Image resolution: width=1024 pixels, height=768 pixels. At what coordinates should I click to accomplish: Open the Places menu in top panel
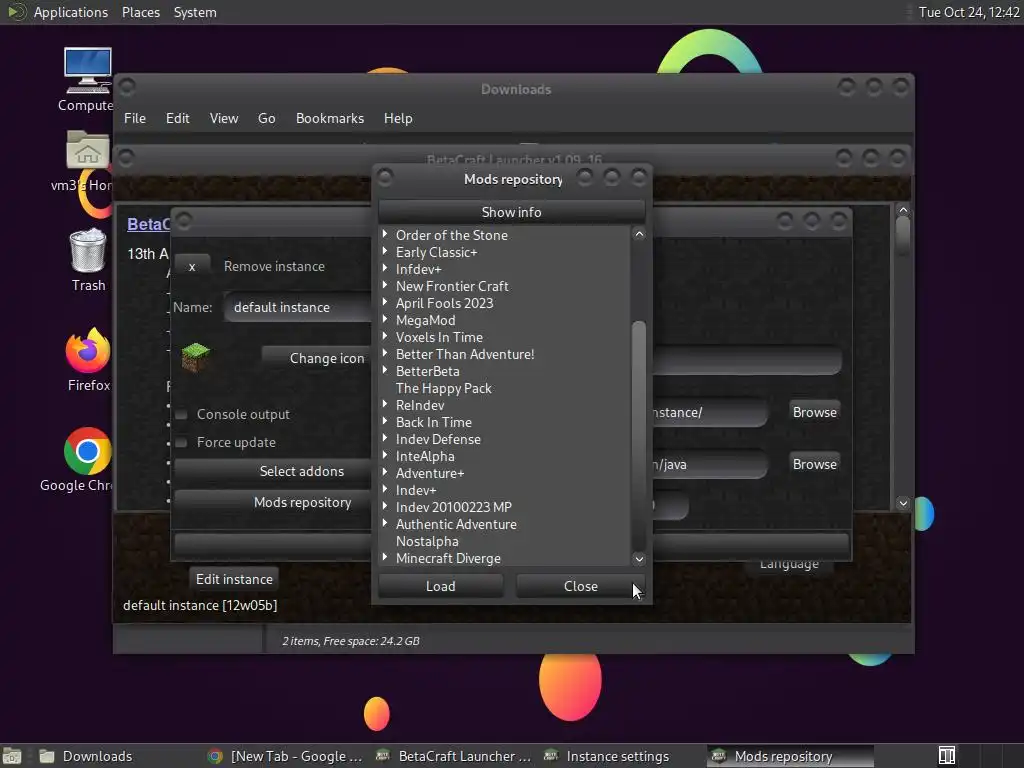click(141, 12)
